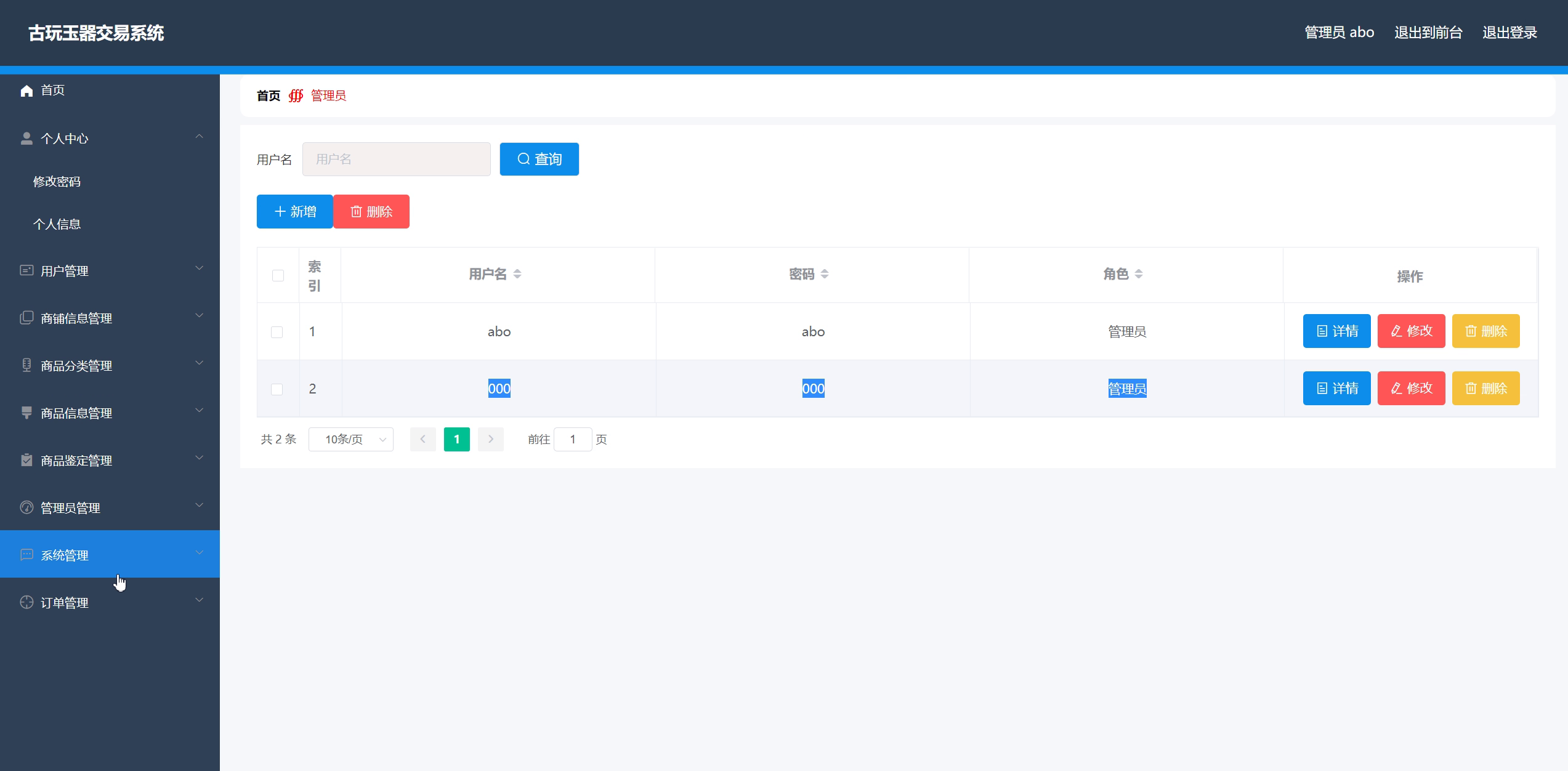Click the clipboard icon beside 商品鉴定管理
The image size is (1568, 771).
[x=26, y=460]
